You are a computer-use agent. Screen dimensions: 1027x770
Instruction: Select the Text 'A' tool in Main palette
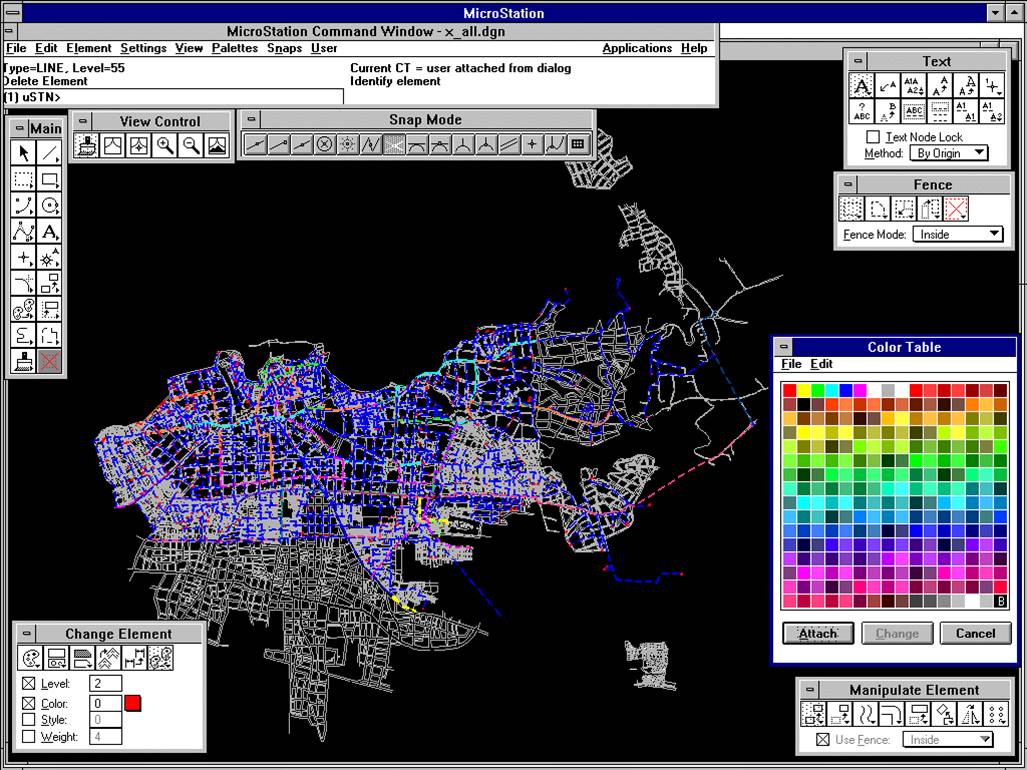tap(49, 231)
